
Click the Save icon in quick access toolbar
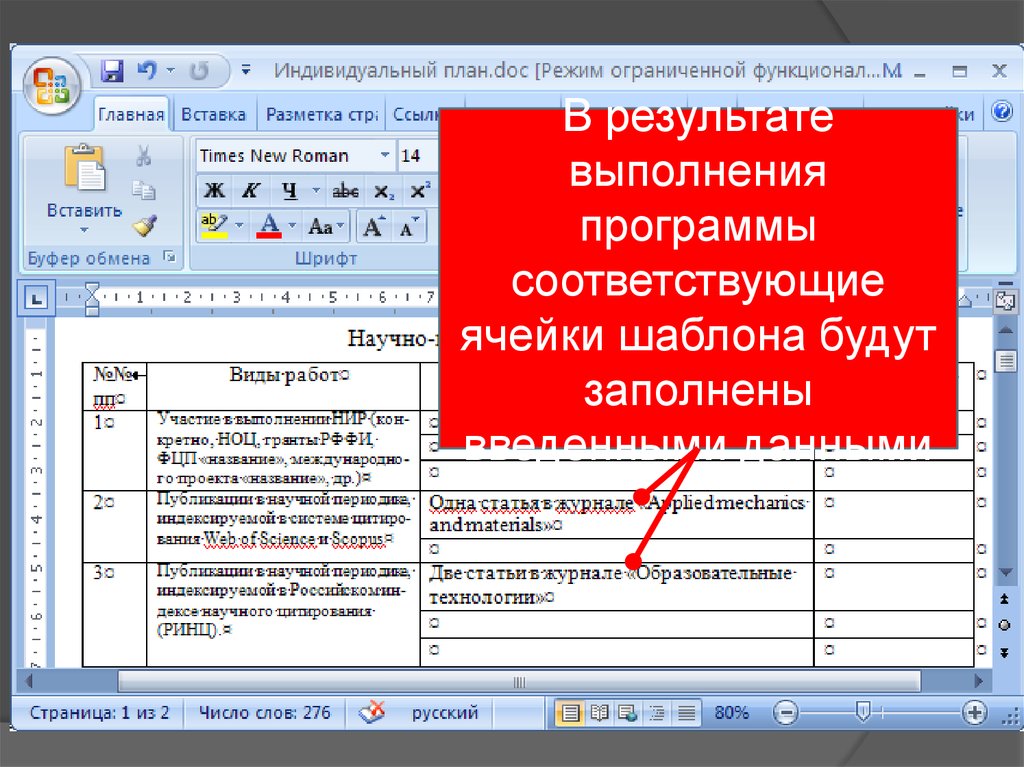[113, 71]
